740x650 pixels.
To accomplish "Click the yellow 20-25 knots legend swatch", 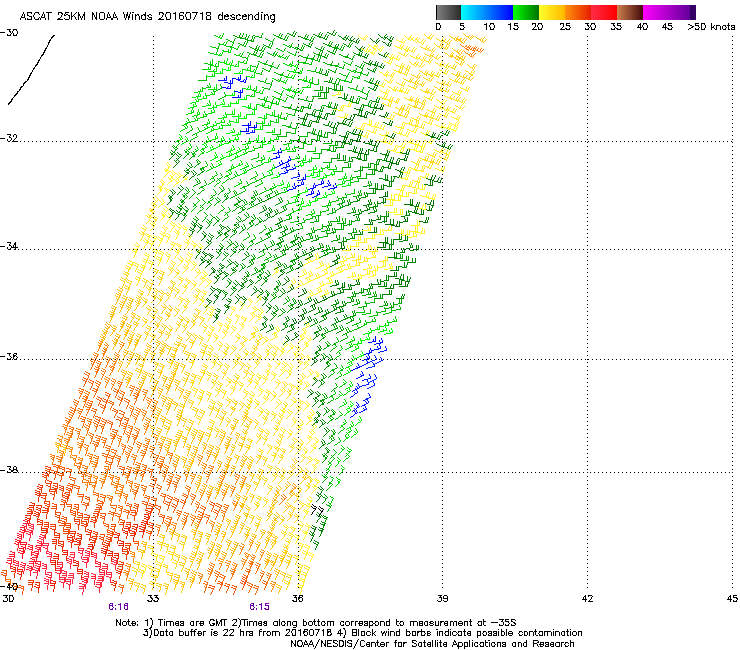I will coord(552,12).
